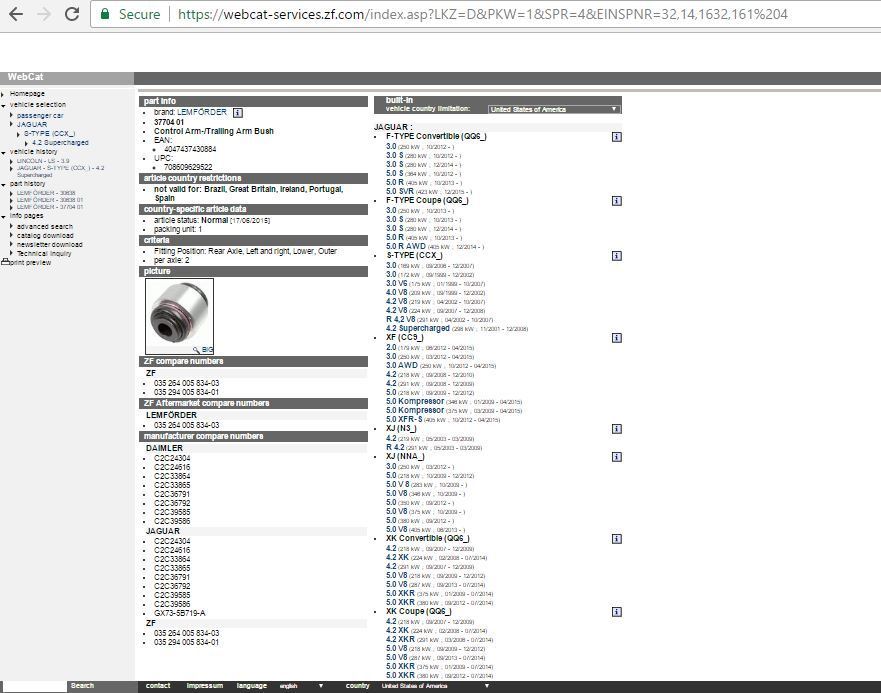Image resolution: width=881 pixels, height=693 pixels.
Task: Open info icon for F-TYPE Convertible (QQ6_)
Action: point(617,137)
